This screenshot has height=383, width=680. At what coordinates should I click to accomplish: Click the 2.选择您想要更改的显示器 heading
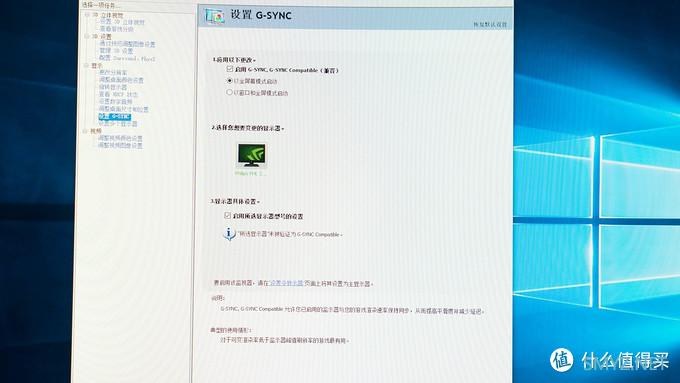pos(248,128)
